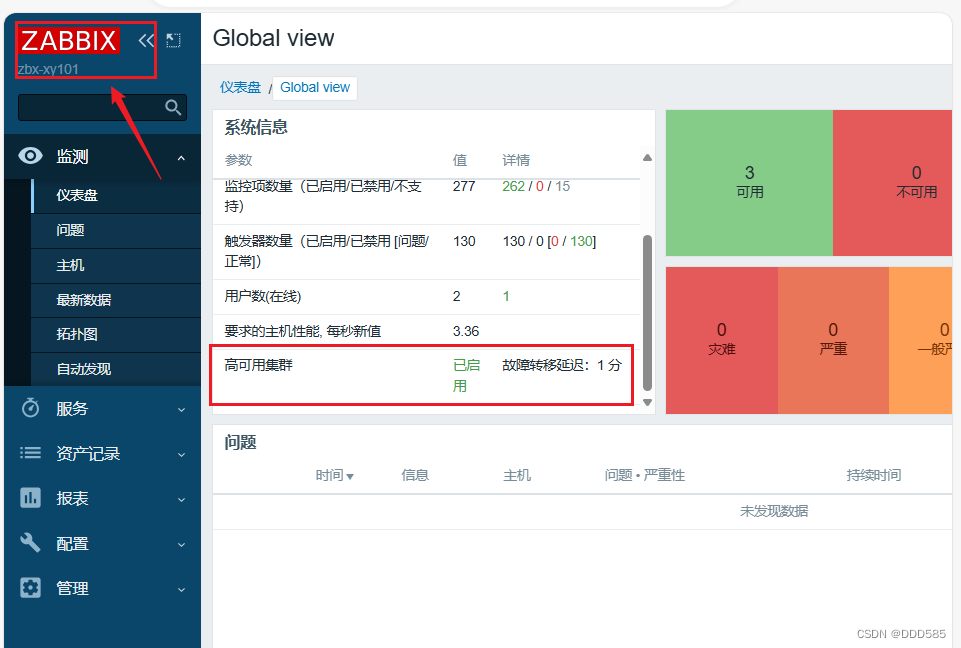The height and width of the screenshot is (648, 961).
Task: Click the search magnifier icon in sidebar
Action: pos(172,107)
